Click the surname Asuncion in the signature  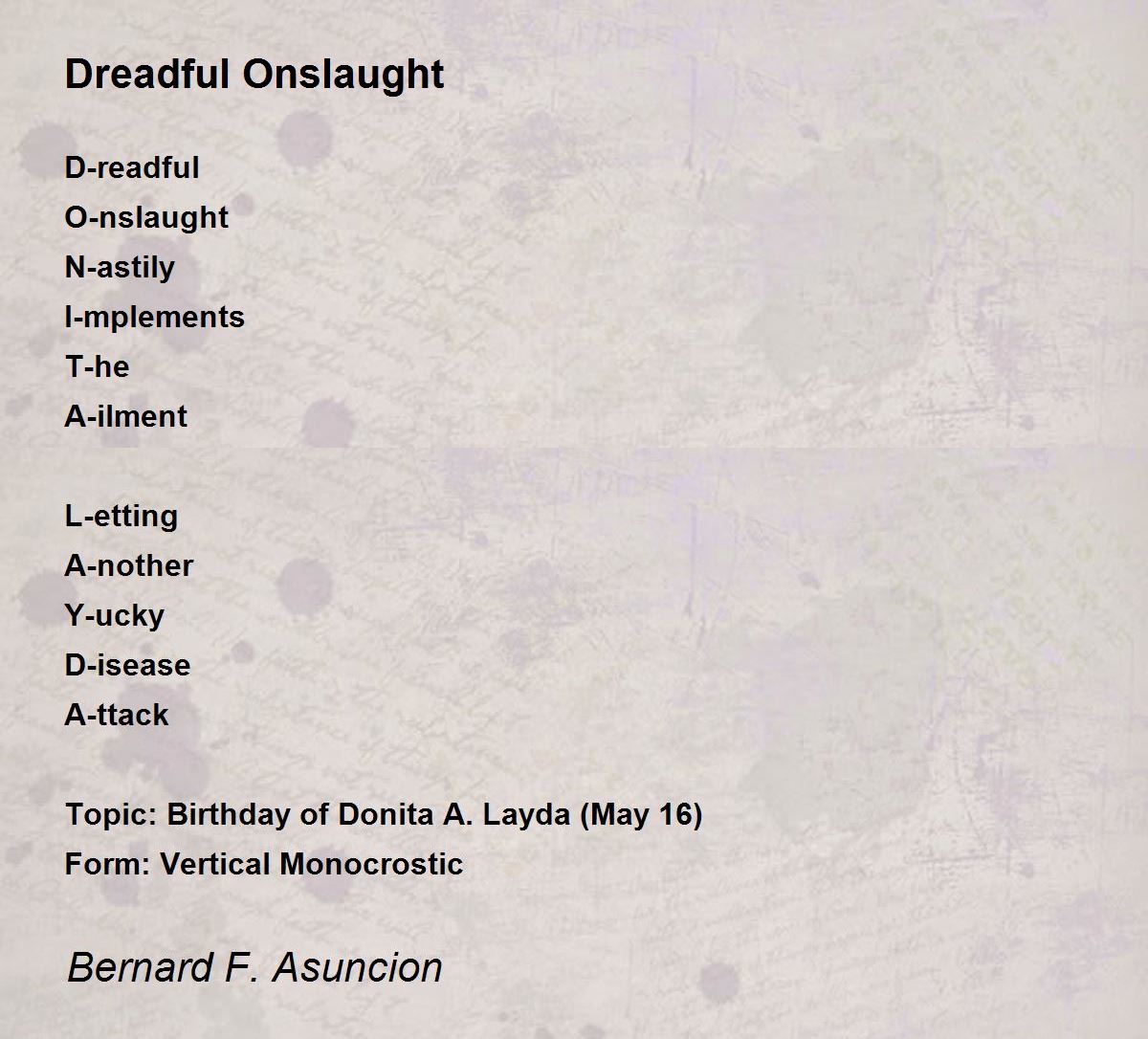coord(358,967)
